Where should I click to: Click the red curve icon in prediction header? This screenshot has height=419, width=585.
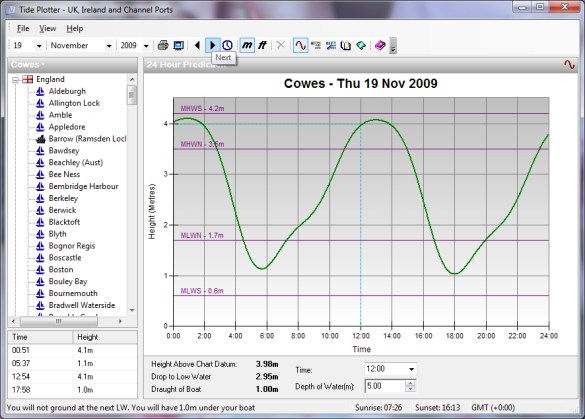569,65
